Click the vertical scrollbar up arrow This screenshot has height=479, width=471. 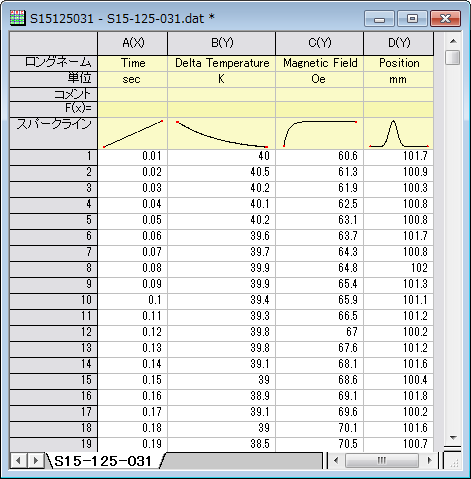pos(453,41)
